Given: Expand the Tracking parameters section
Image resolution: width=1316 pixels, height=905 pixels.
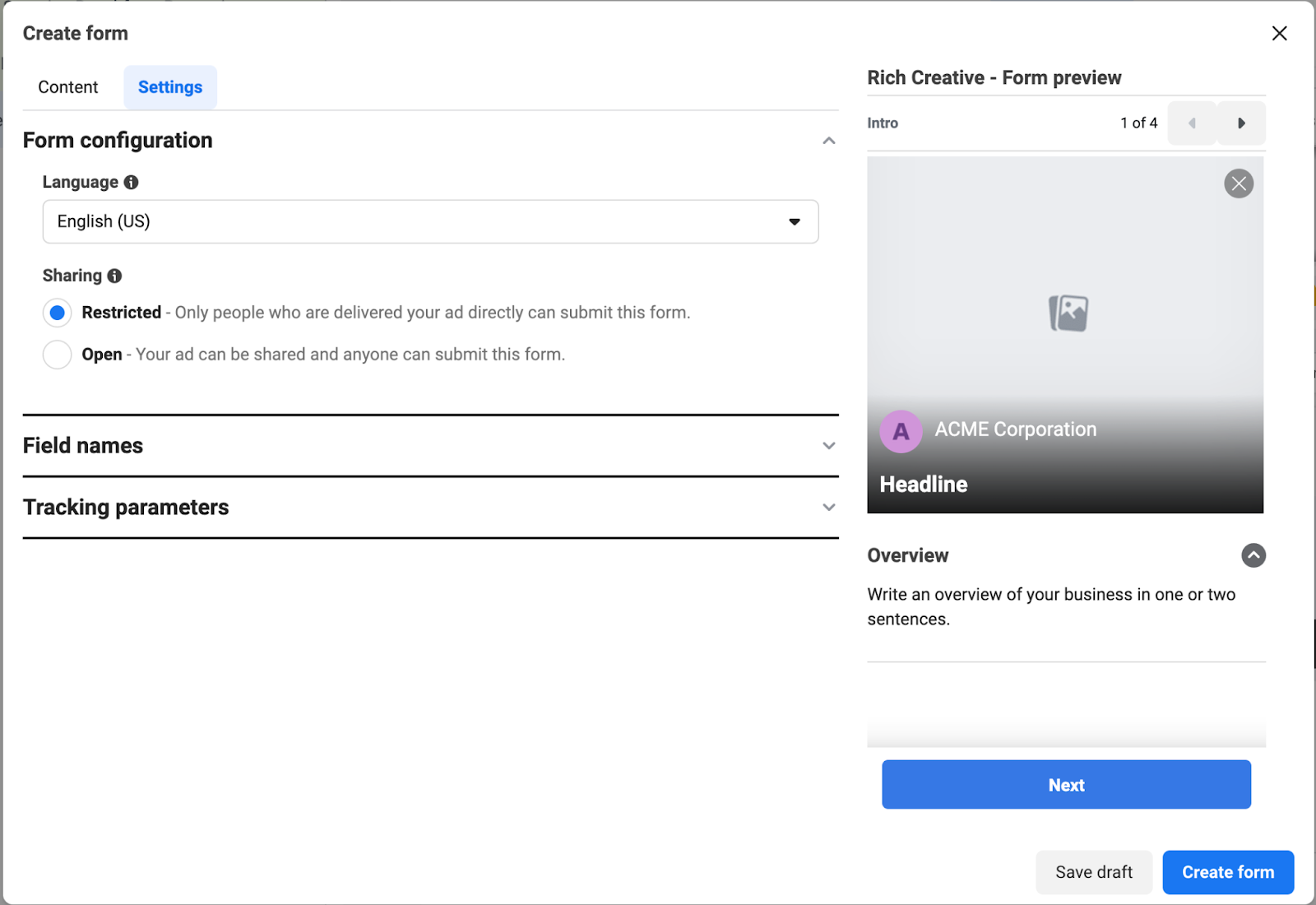Looking at the screenshot, I should click(828, 508).
